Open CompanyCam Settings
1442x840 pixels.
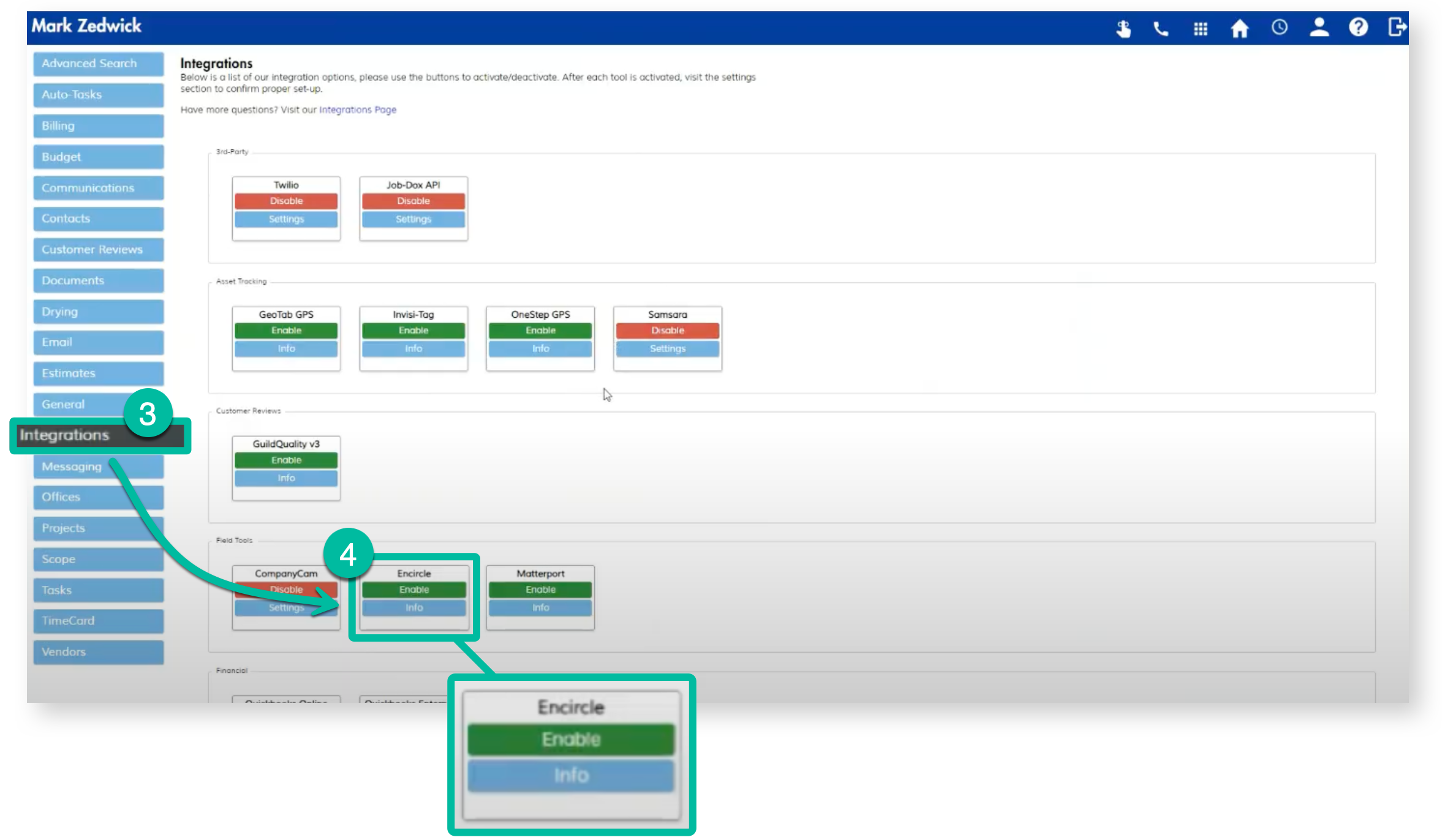pyautogui.click(x=285, y=607)
